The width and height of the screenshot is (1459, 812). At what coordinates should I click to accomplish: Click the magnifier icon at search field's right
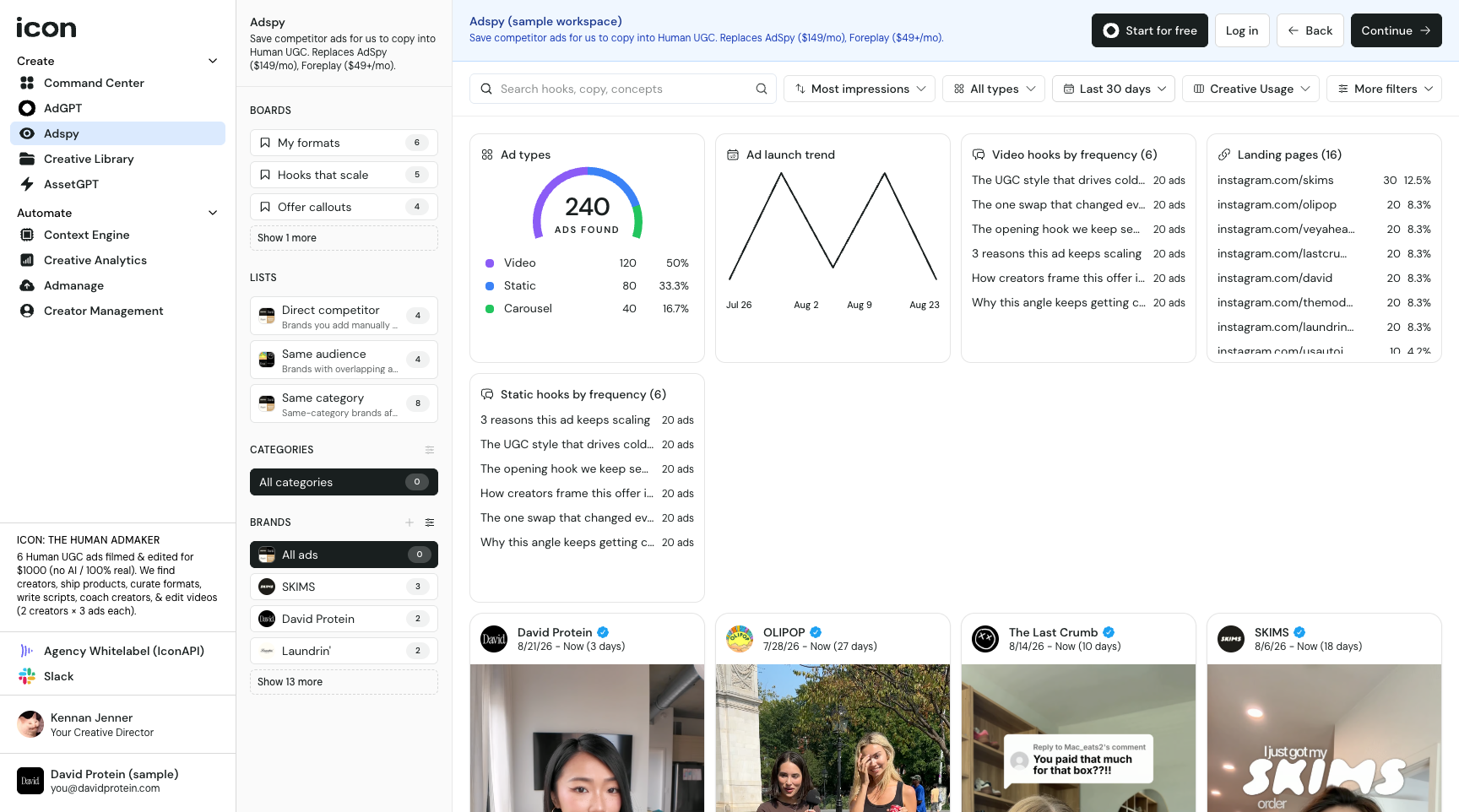[762, 89]
